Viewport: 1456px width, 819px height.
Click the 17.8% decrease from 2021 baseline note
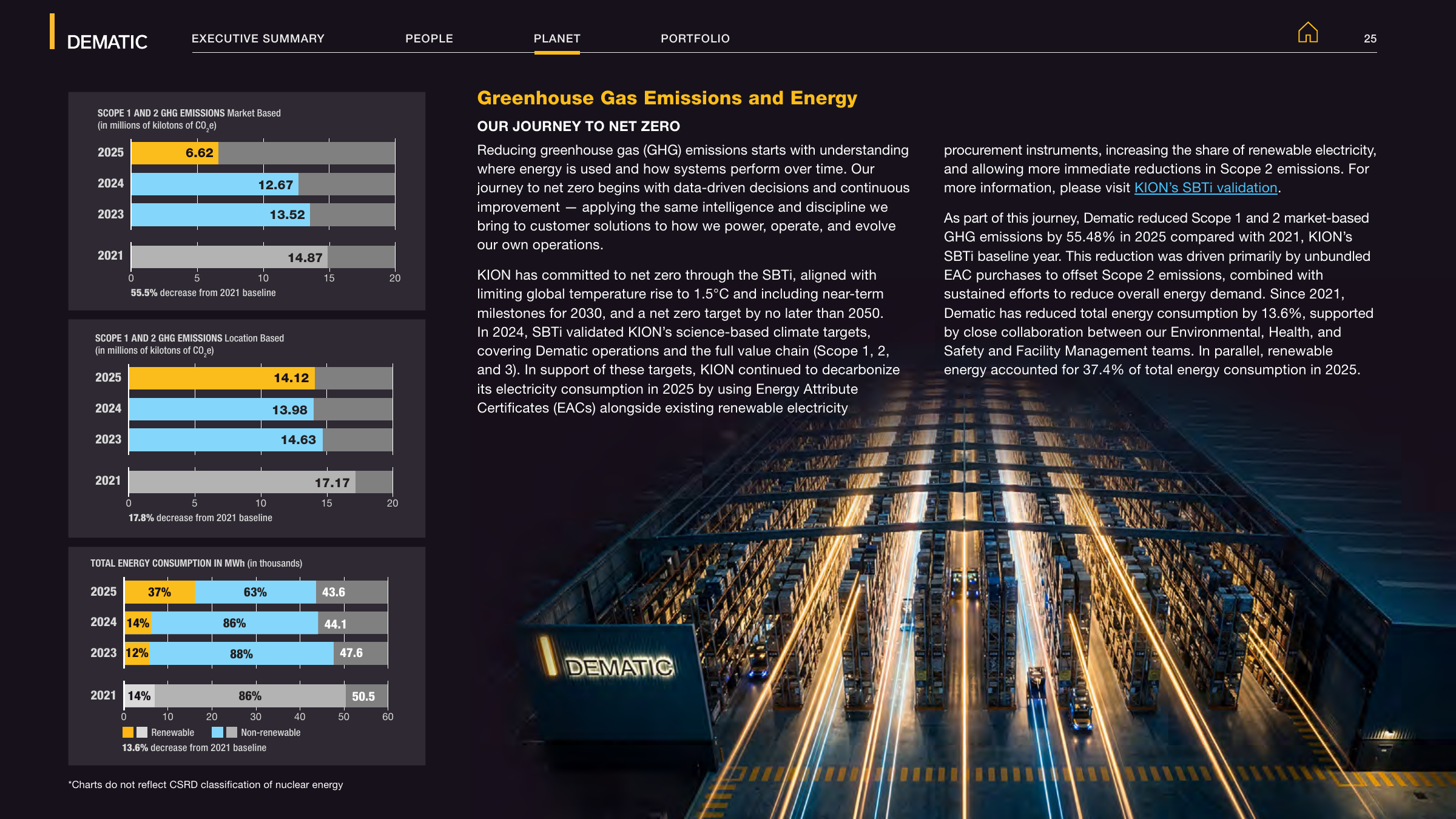click(200, 517)
